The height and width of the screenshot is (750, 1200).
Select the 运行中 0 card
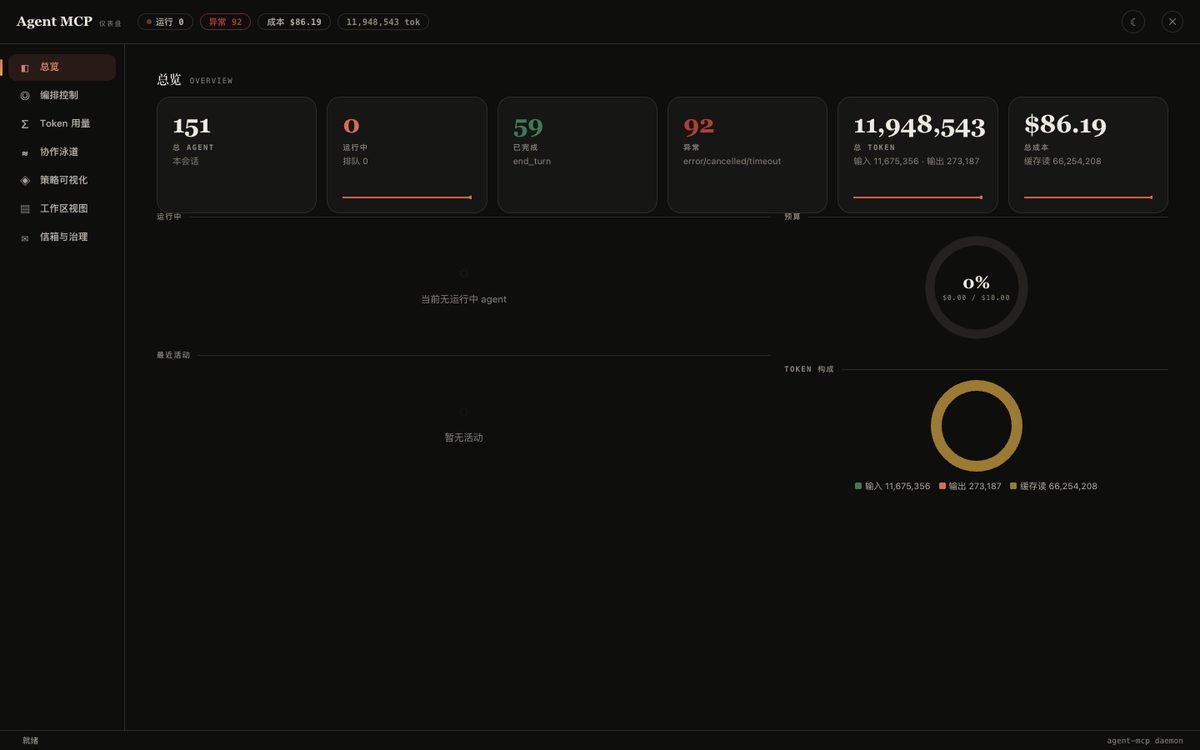(x=407, y=155)
